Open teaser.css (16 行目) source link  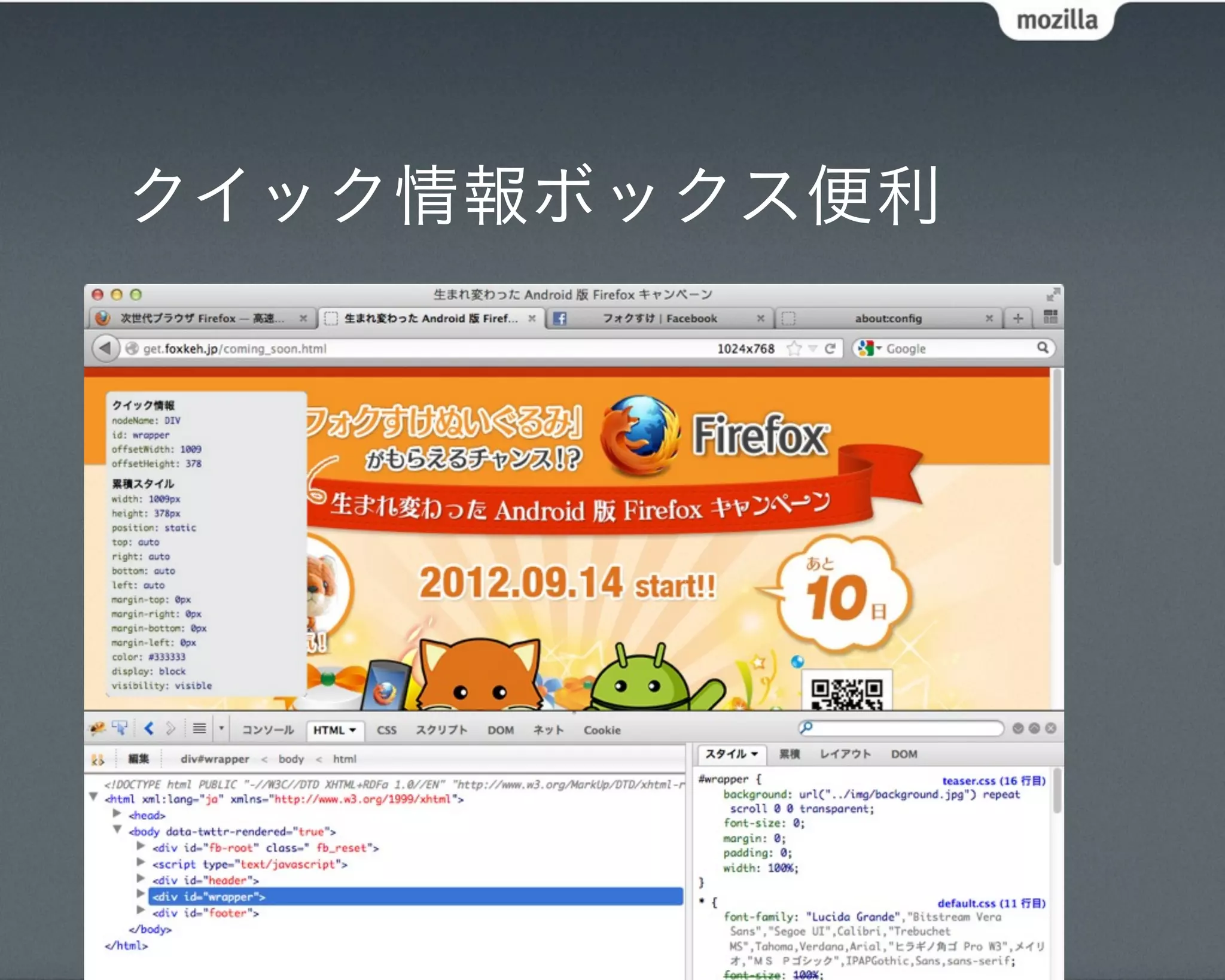994,781
